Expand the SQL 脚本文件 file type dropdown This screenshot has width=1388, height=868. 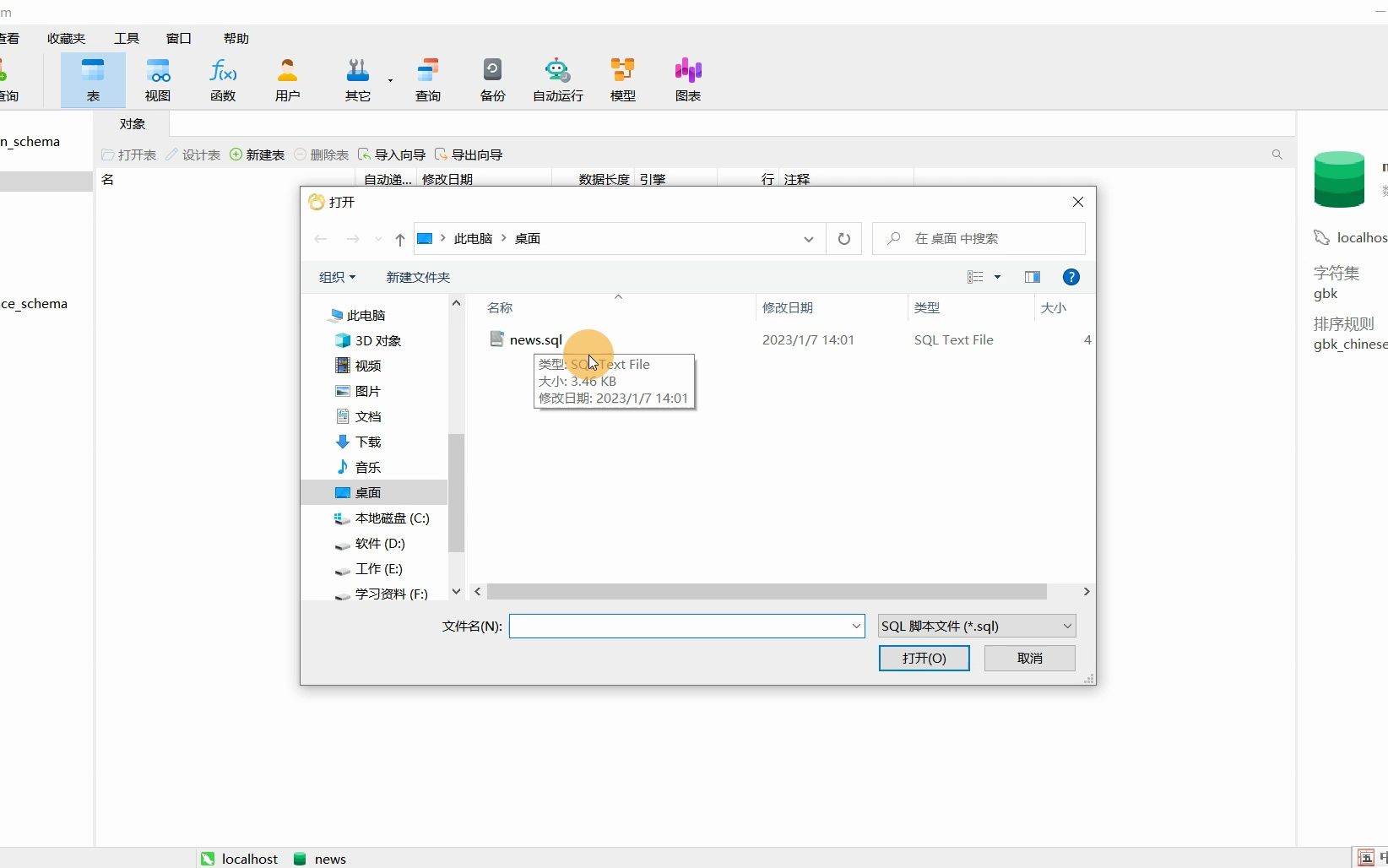coord(977,626)
